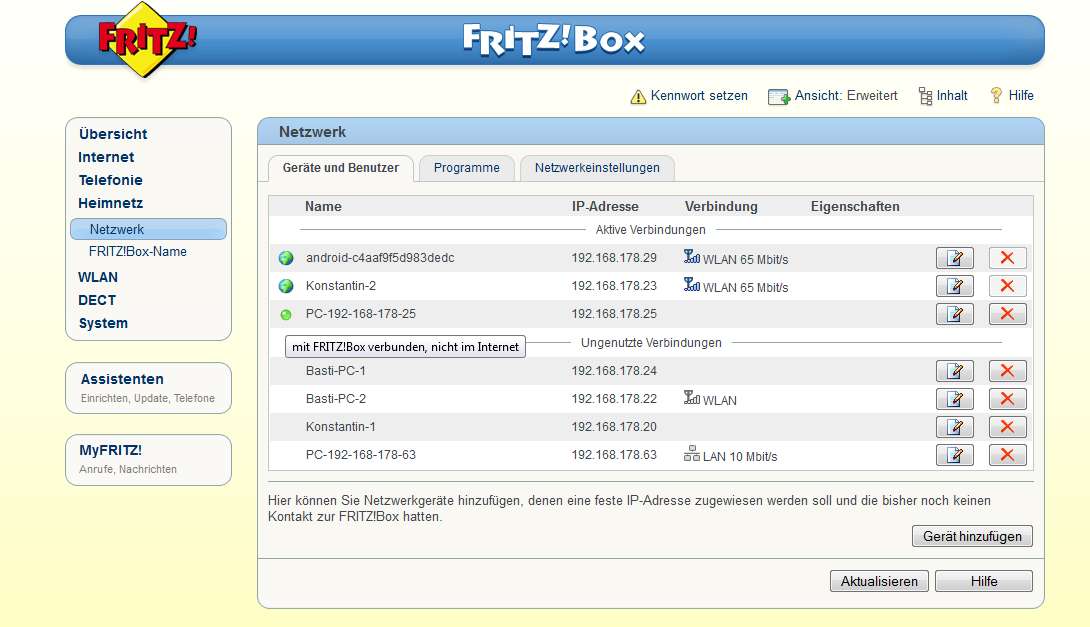Open the Internet menu section

click(106, 157)
